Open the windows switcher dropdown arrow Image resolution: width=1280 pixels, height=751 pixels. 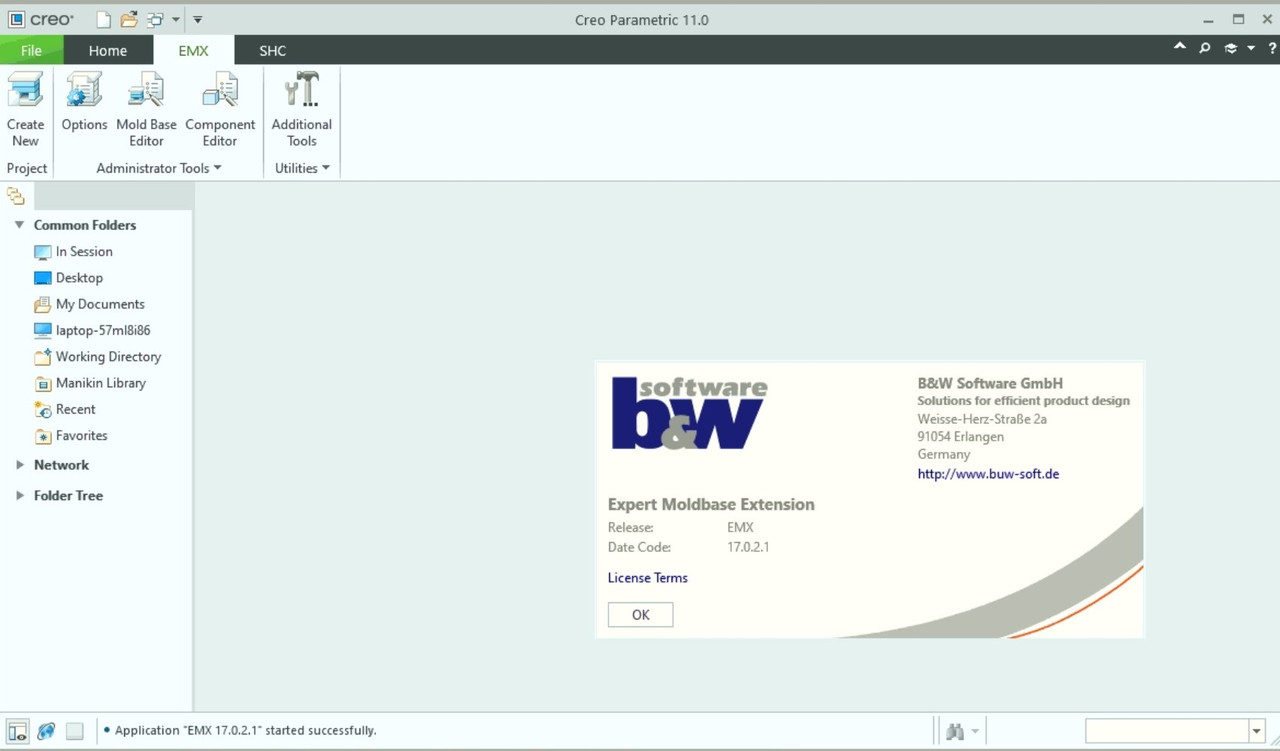tap(175, 20)
